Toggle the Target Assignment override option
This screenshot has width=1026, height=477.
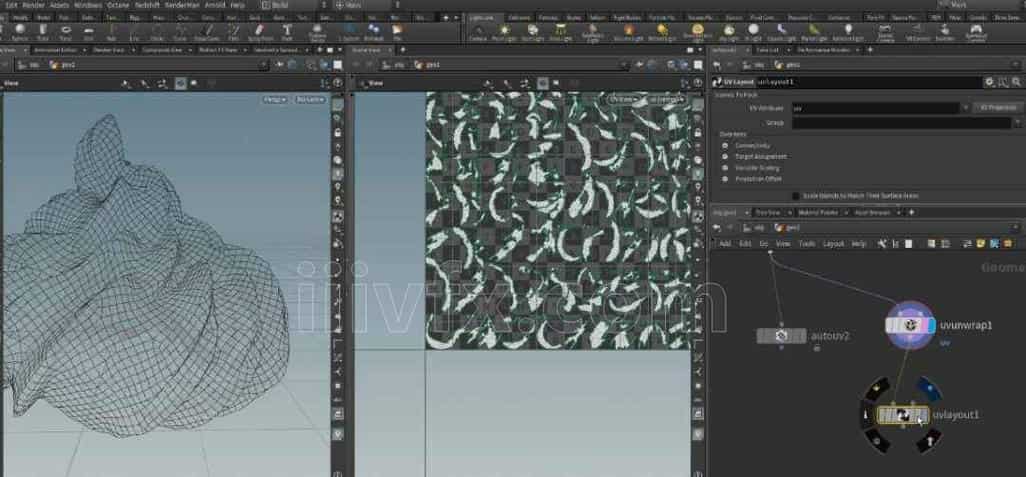click(x=725, y=157)
